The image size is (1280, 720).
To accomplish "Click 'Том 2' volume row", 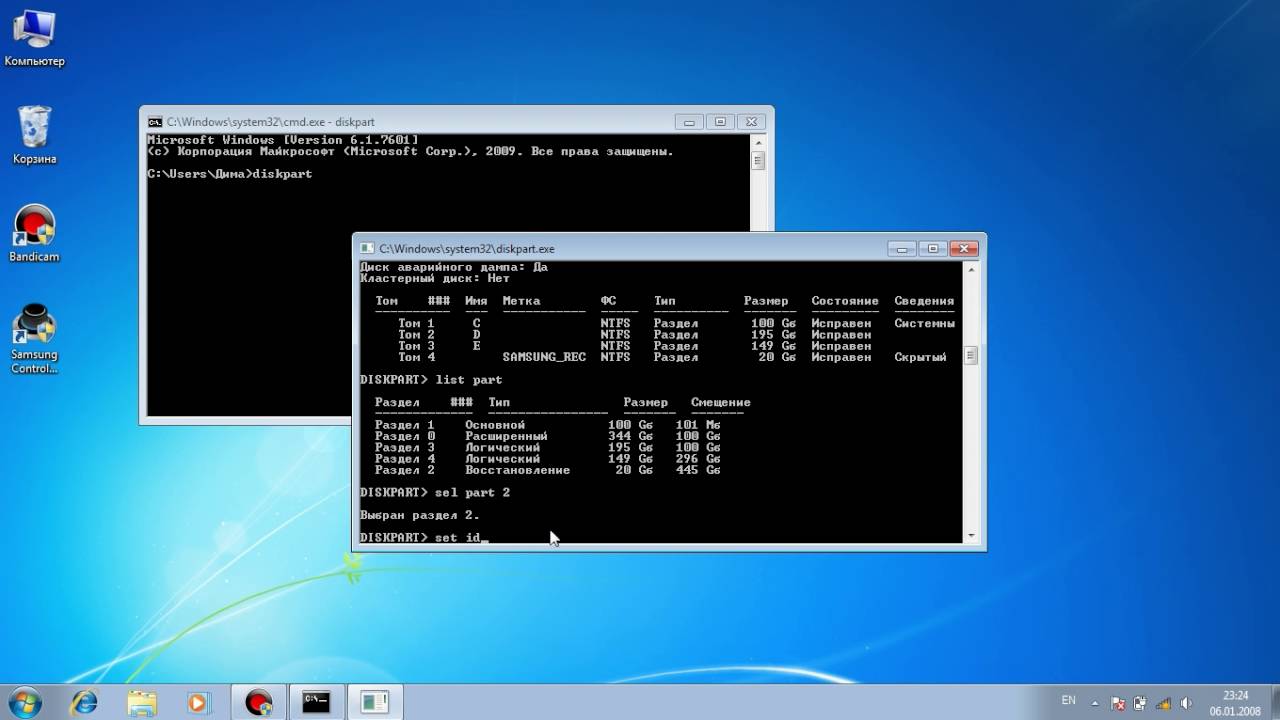I will point(635,335).
